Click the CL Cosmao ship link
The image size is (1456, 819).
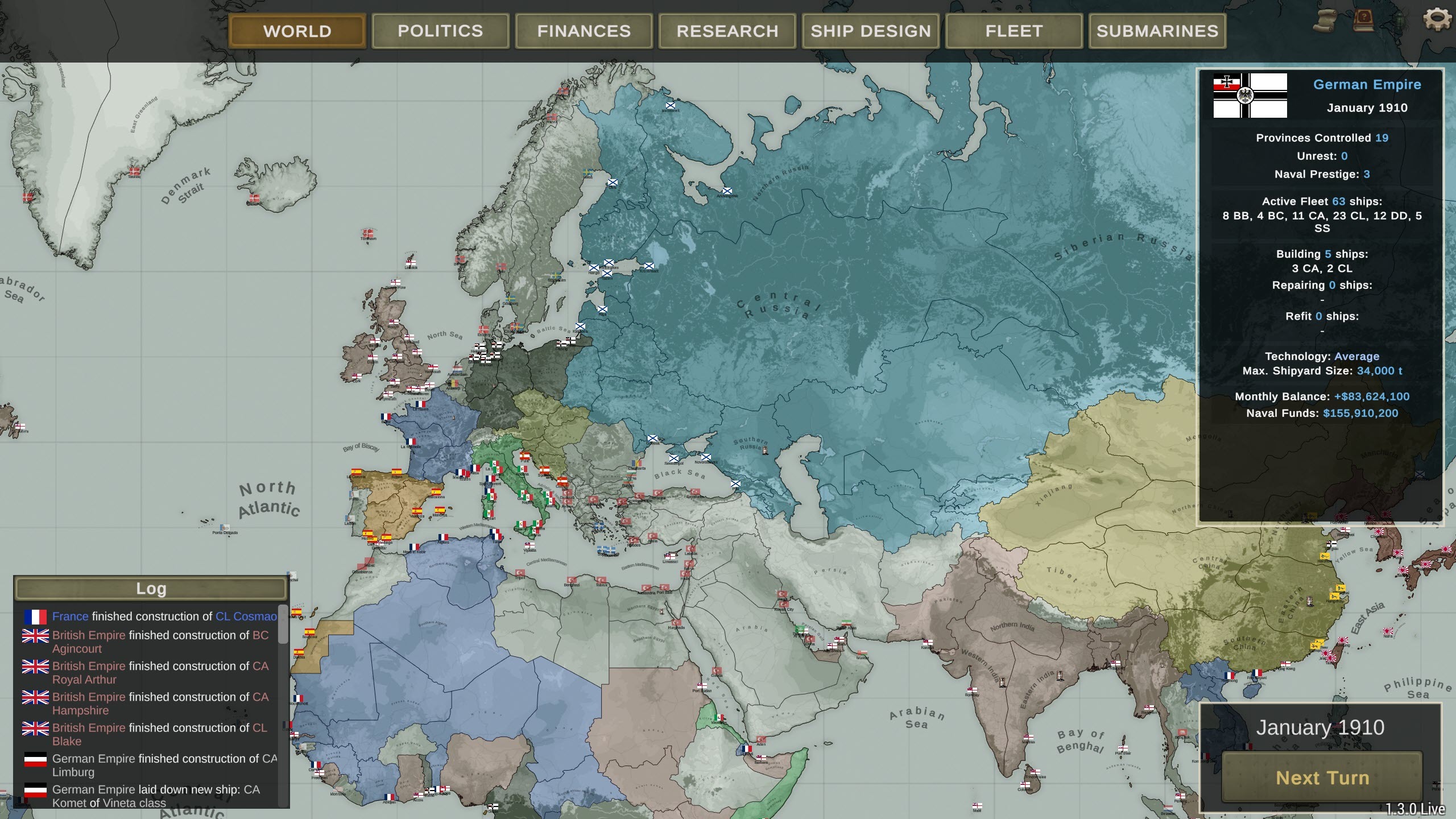[x=246, y=617]
